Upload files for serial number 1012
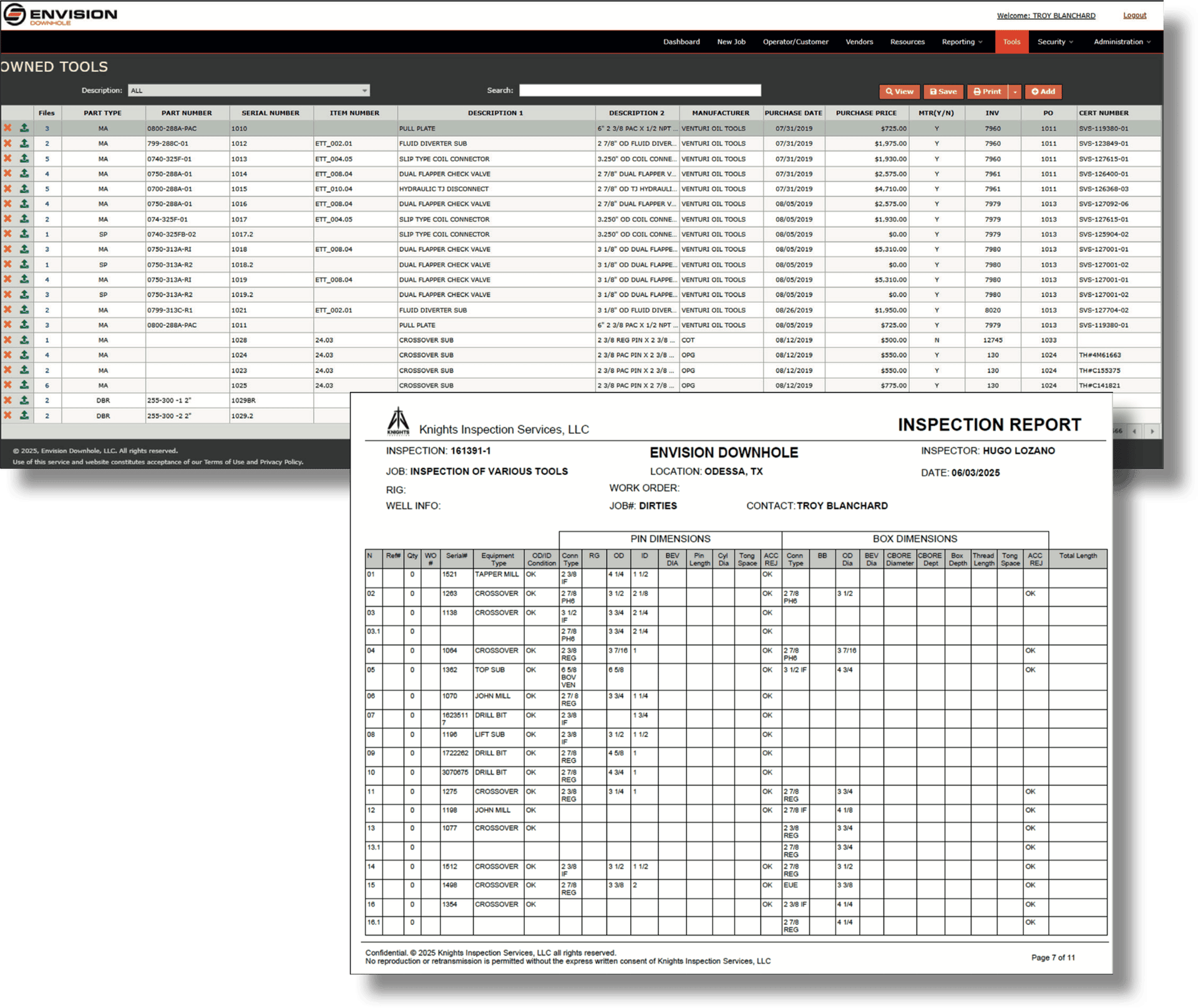This screenshot has width=1198, height=1008. [24, 143]
